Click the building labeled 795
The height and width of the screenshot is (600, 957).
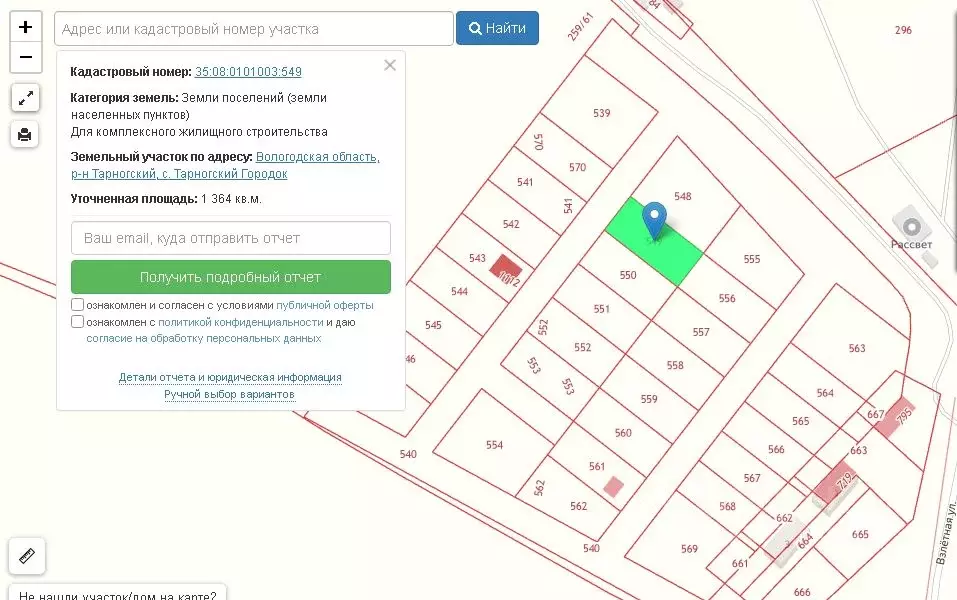(894, 417)
